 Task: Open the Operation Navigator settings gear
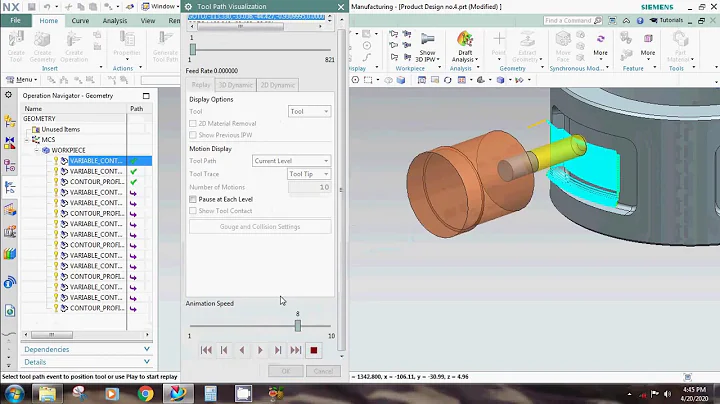[8, 95]
